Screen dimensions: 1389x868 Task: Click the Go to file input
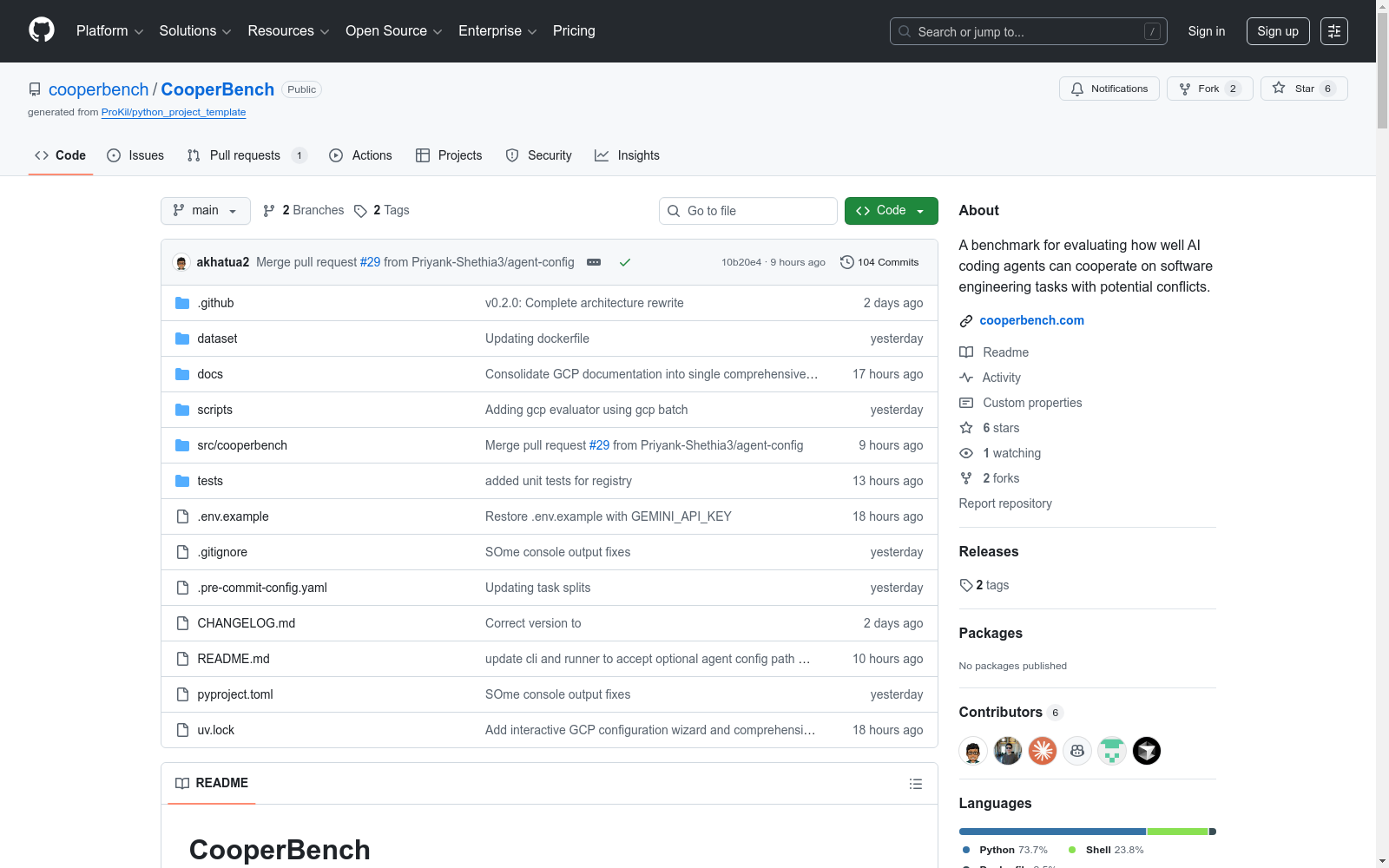pyautogui.click(x=748, y=211)
